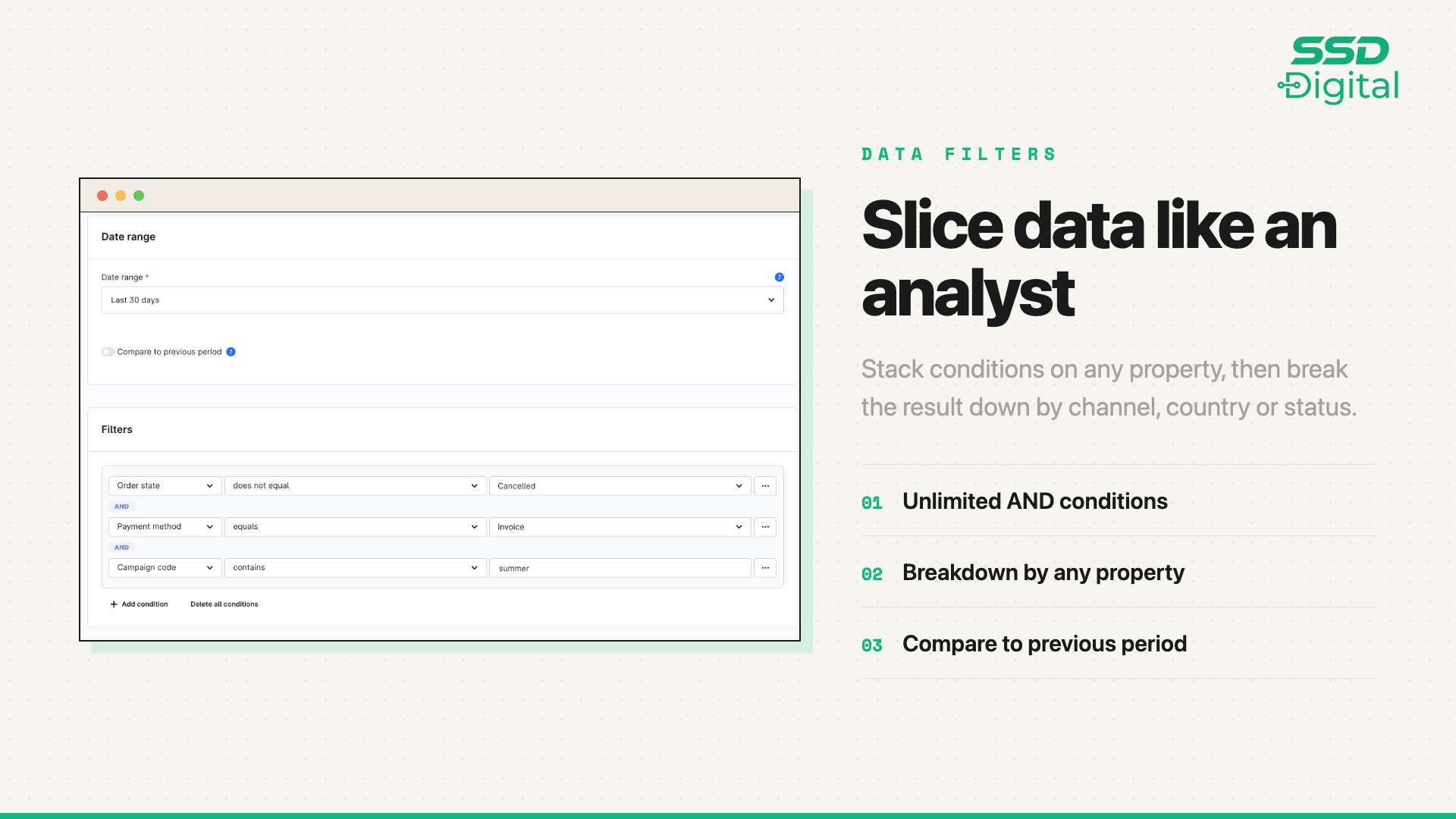Click Delete all conditions
Viewport: 1456px width, 819px height.
pos(224,604)
